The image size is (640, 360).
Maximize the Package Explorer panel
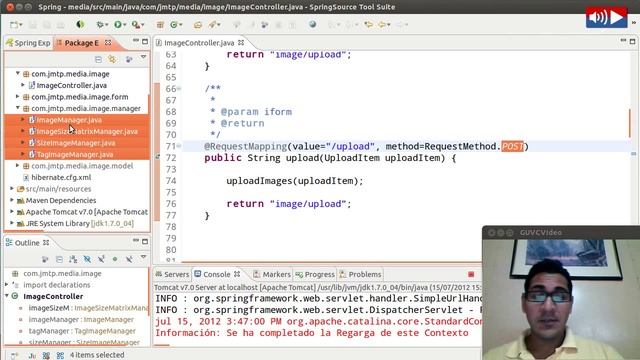[144, 42]
